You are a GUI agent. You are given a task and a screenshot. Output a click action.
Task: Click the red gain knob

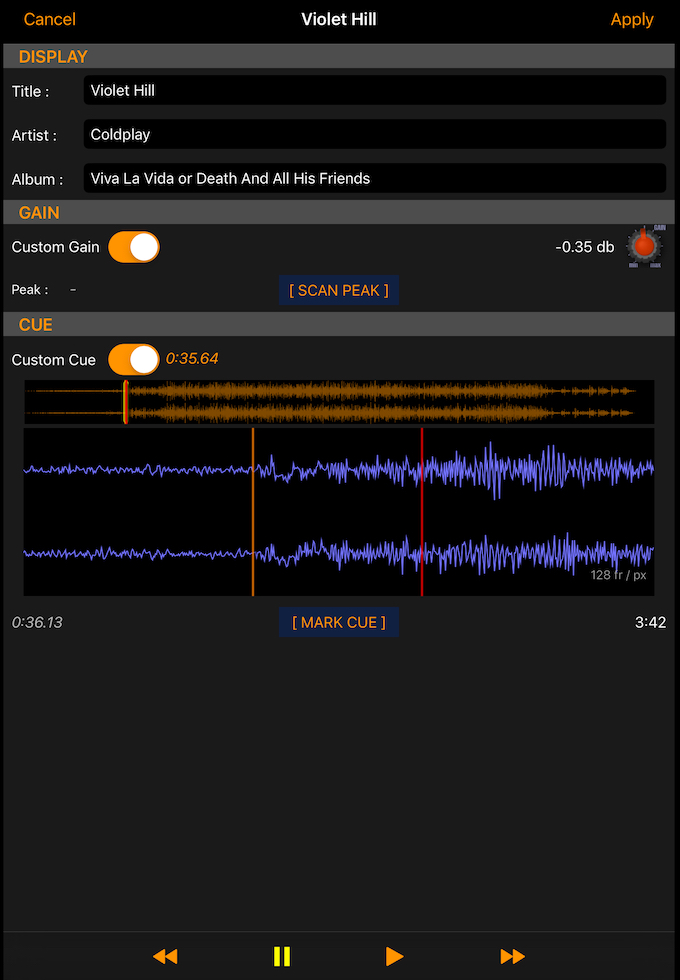click(644, 246)
